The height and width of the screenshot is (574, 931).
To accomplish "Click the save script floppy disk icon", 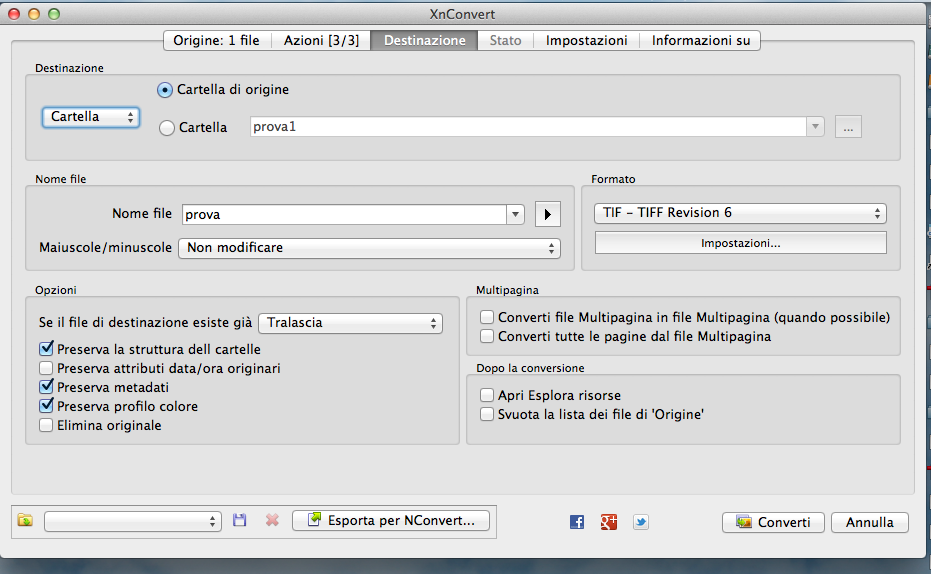I will (x=239, y=521).
